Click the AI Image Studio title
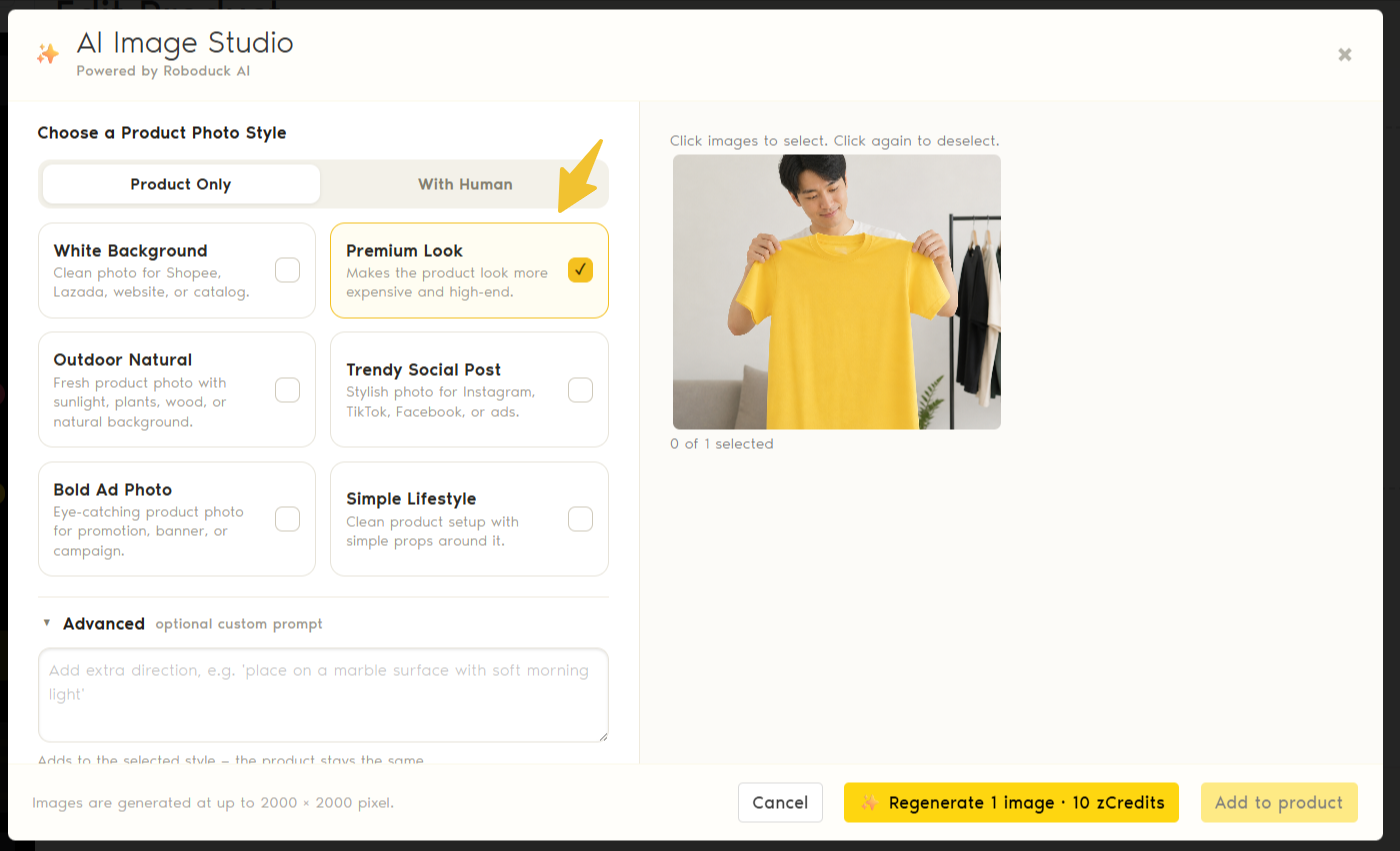Viewport: 1400px width, 851px height. [x=185, y=43]
